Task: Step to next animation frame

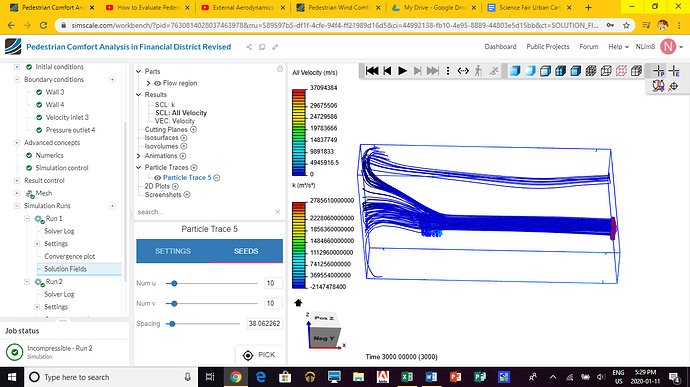Action: coord(417,71)
